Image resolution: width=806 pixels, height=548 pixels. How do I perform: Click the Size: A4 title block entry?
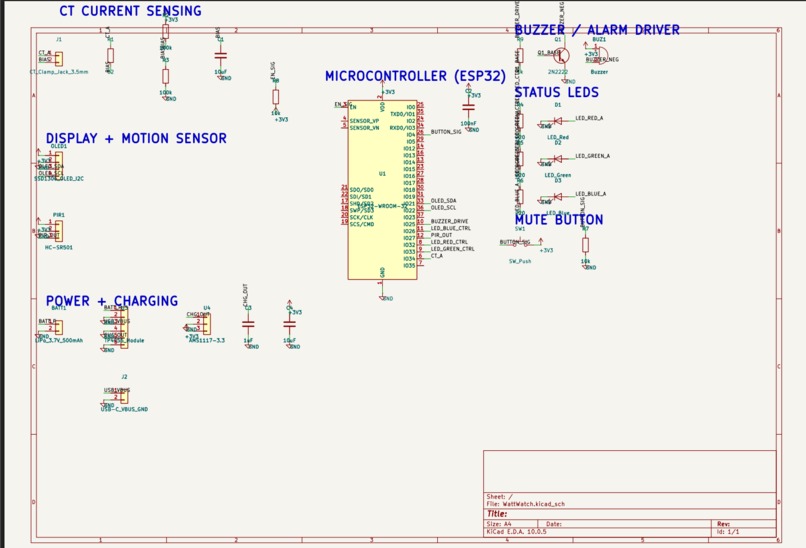499,524
